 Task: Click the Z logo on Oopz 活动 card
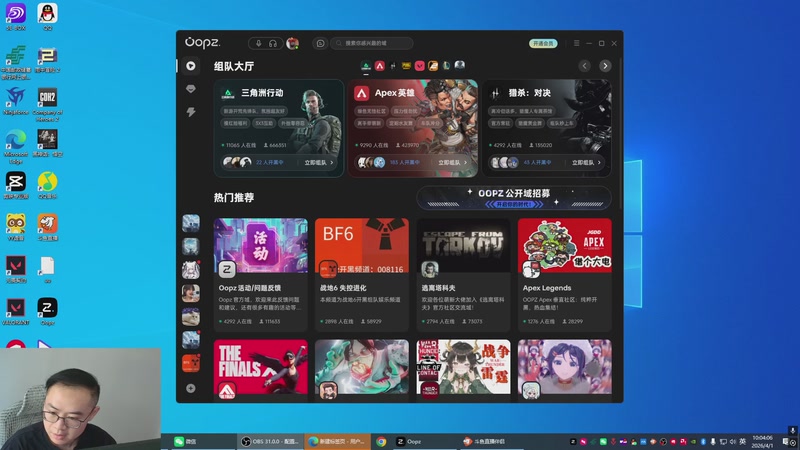click(x=227, y=269)
